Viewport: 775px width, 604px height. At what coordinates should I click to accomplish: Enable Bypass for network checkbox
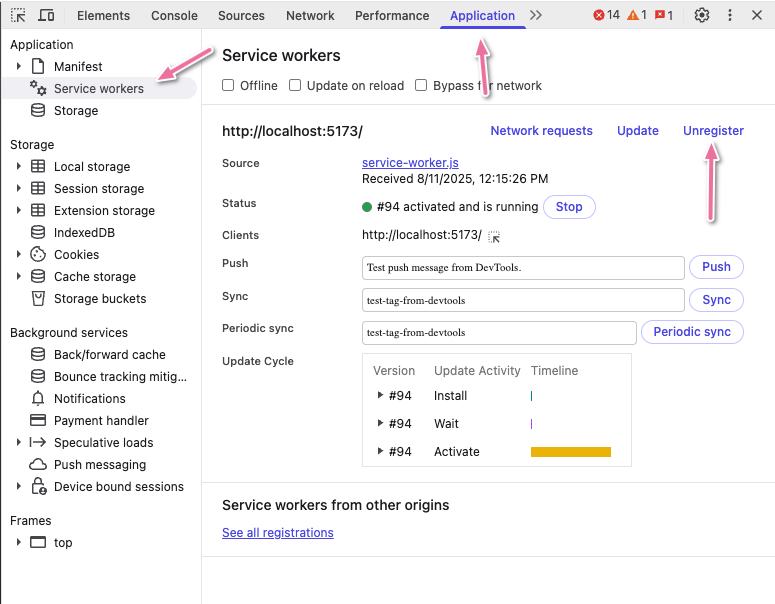(x=421, y=86)
